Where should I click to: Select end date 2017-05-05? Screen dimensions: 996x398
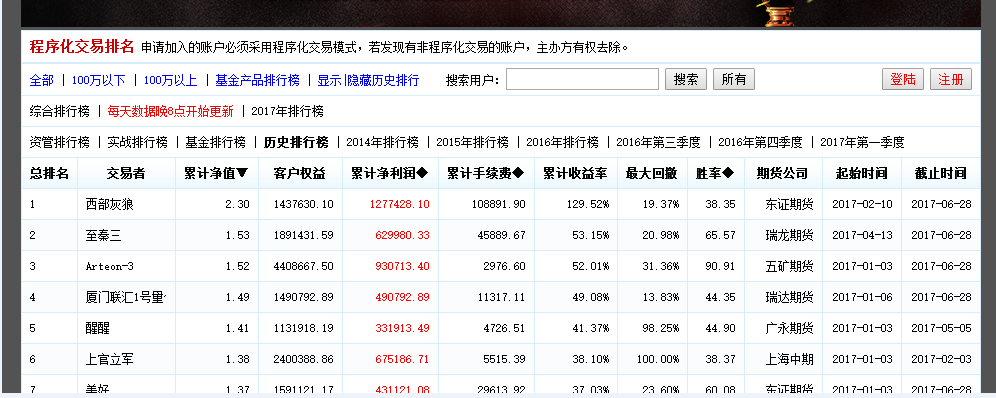pyautogui.click(x=941, y=328)
